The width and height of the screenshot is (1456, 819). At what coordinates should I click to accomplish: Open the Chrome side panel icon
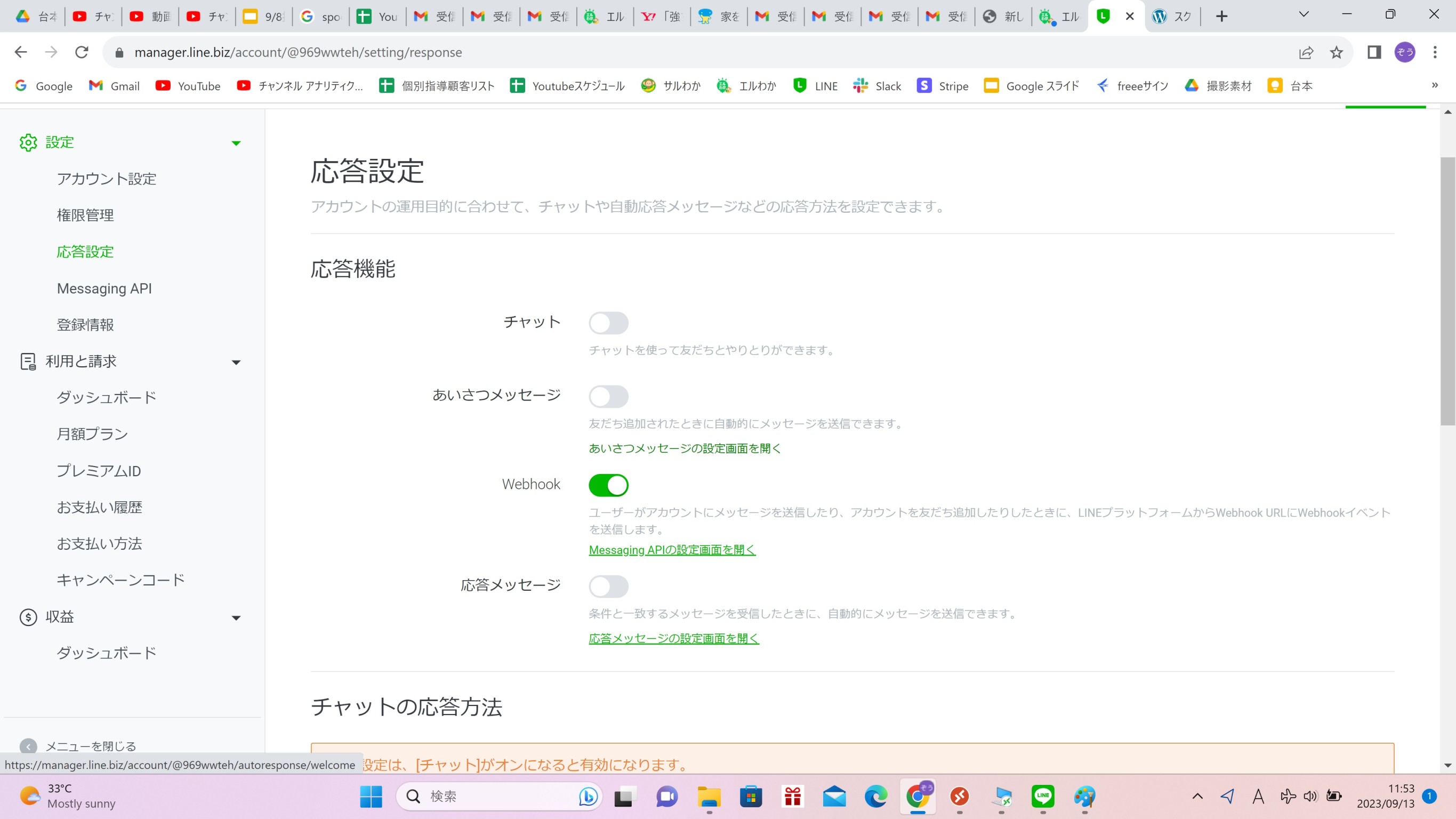click(x=1374, y=53)
